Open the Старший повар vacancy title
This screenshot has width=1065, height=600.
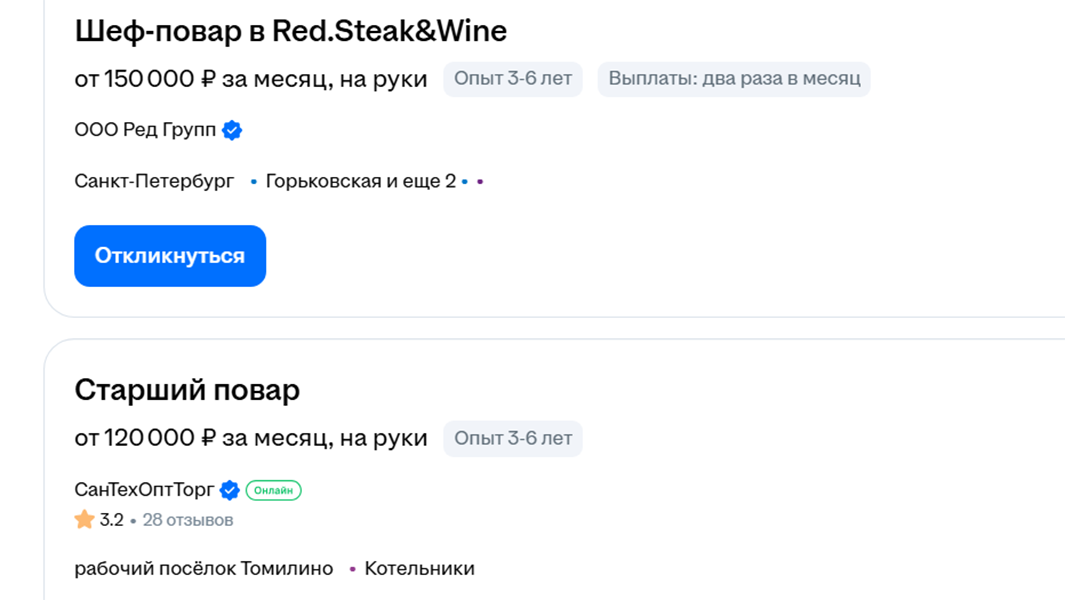point(187,389)
